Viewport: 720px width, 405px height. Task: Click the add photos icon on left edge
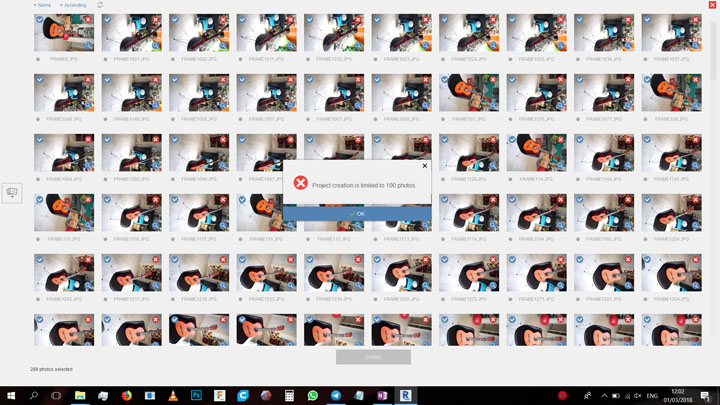pos(12,192)
